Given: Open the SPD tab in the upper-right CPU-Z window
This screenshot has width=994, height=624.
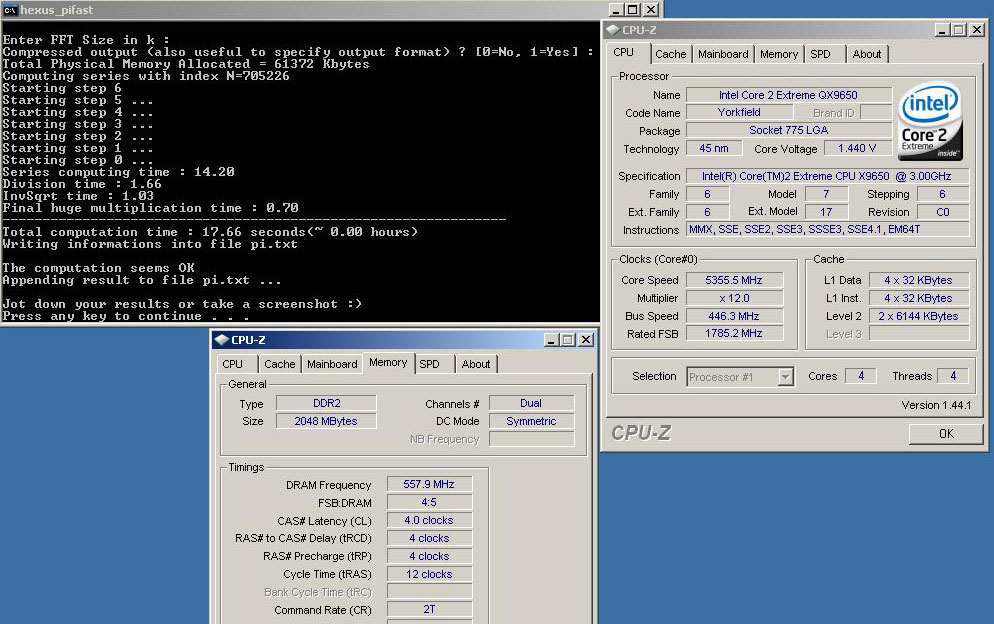Looking at the screenshot, I should tap(820, 54).
